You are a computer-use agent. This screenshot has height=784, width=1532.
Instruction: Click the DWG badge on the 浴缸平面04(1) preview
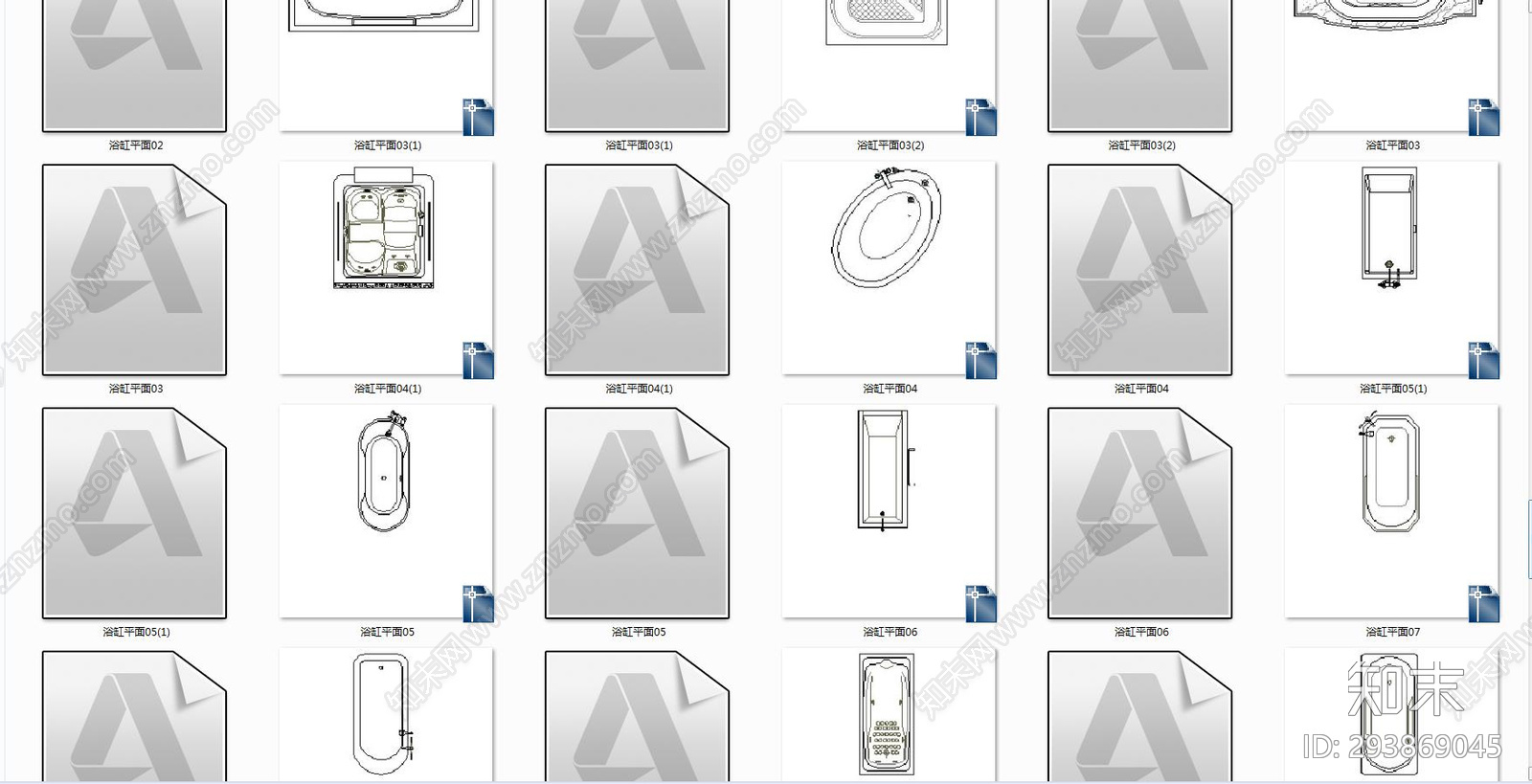pyautogui.click(x=478, y=360)
